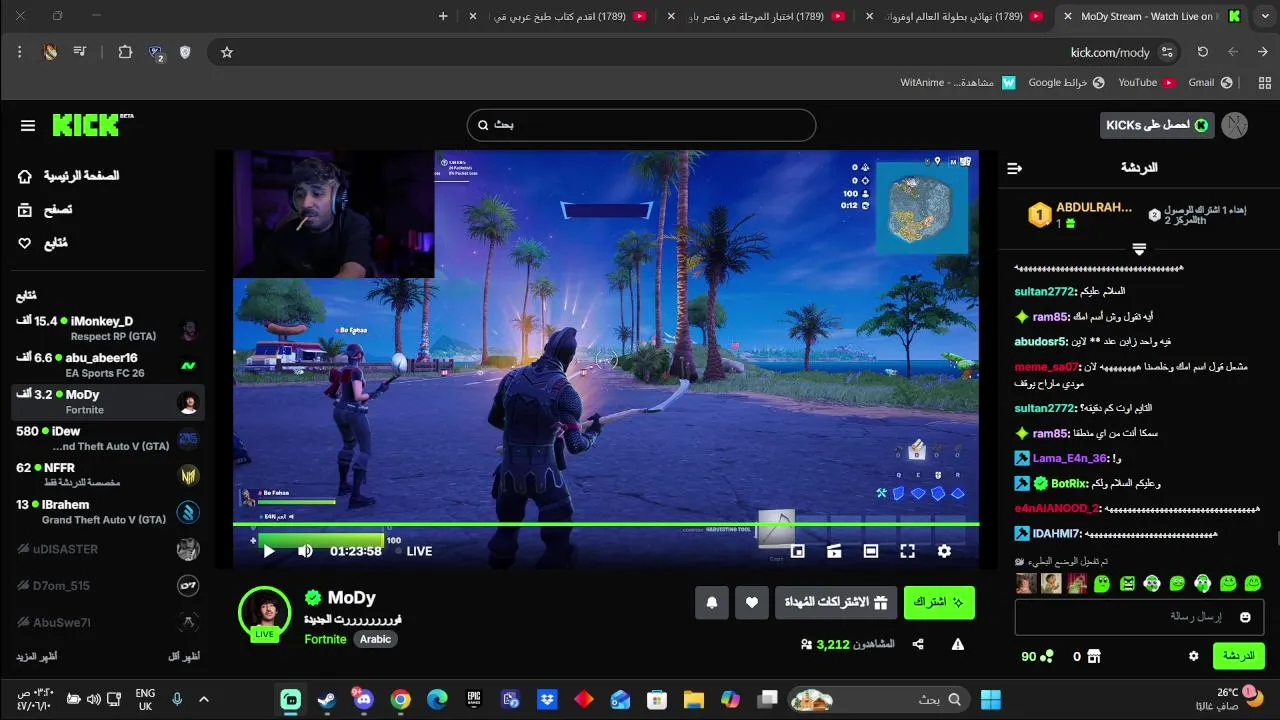This screenshot has height=720, width=1280.
Task: Open YouTube bookmark
Action: pos(1146,82)
